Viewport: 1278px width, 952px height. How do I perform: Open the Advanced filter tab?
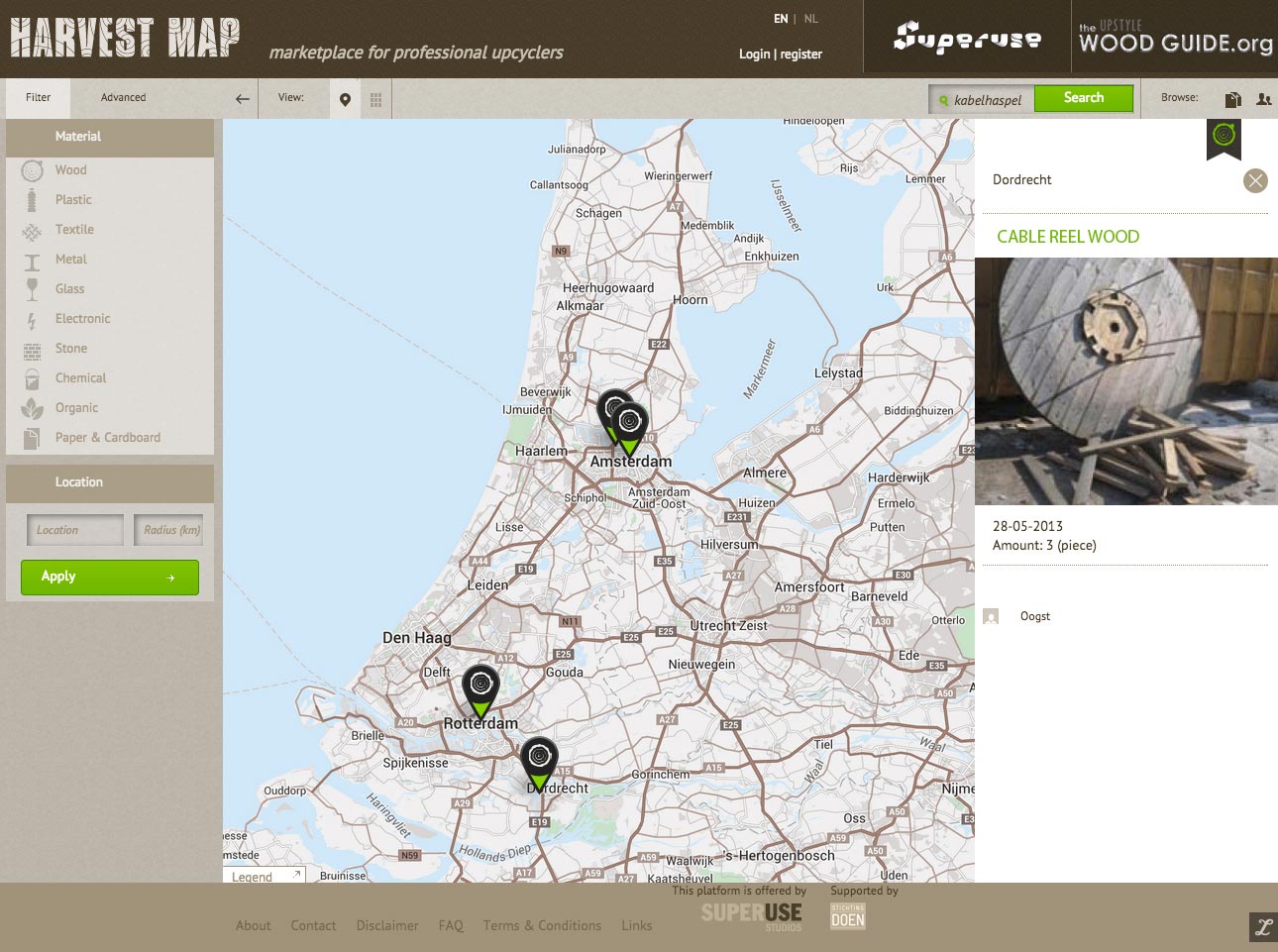123,98
